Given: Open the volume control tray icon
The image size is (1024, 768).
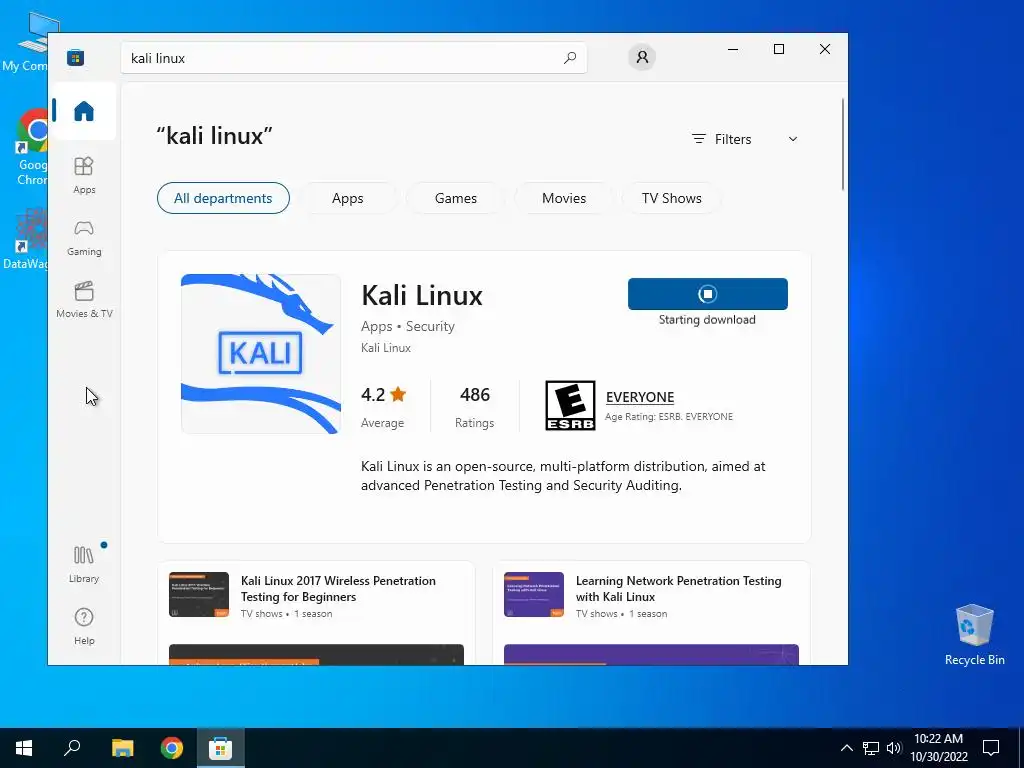Looking at the screenshot, I should (x=894, y=748).
